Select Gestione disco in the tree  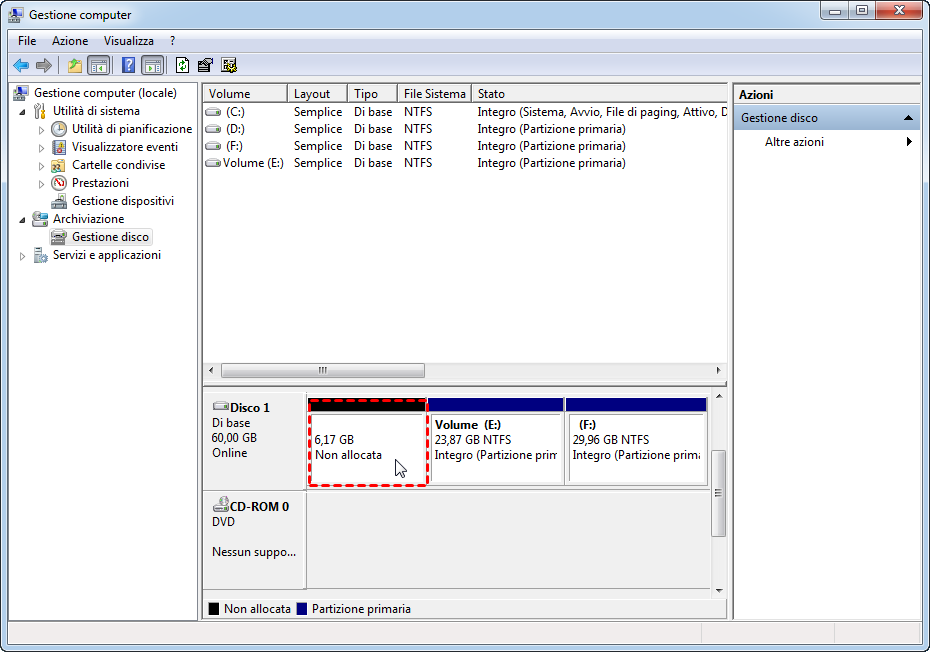point(110,237)
